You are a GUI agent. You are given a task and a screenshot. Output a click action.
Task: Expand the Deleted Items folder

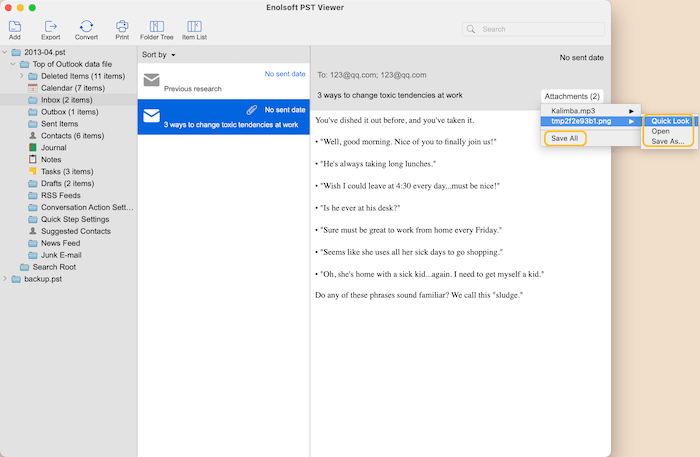click(x=21, y=76)
